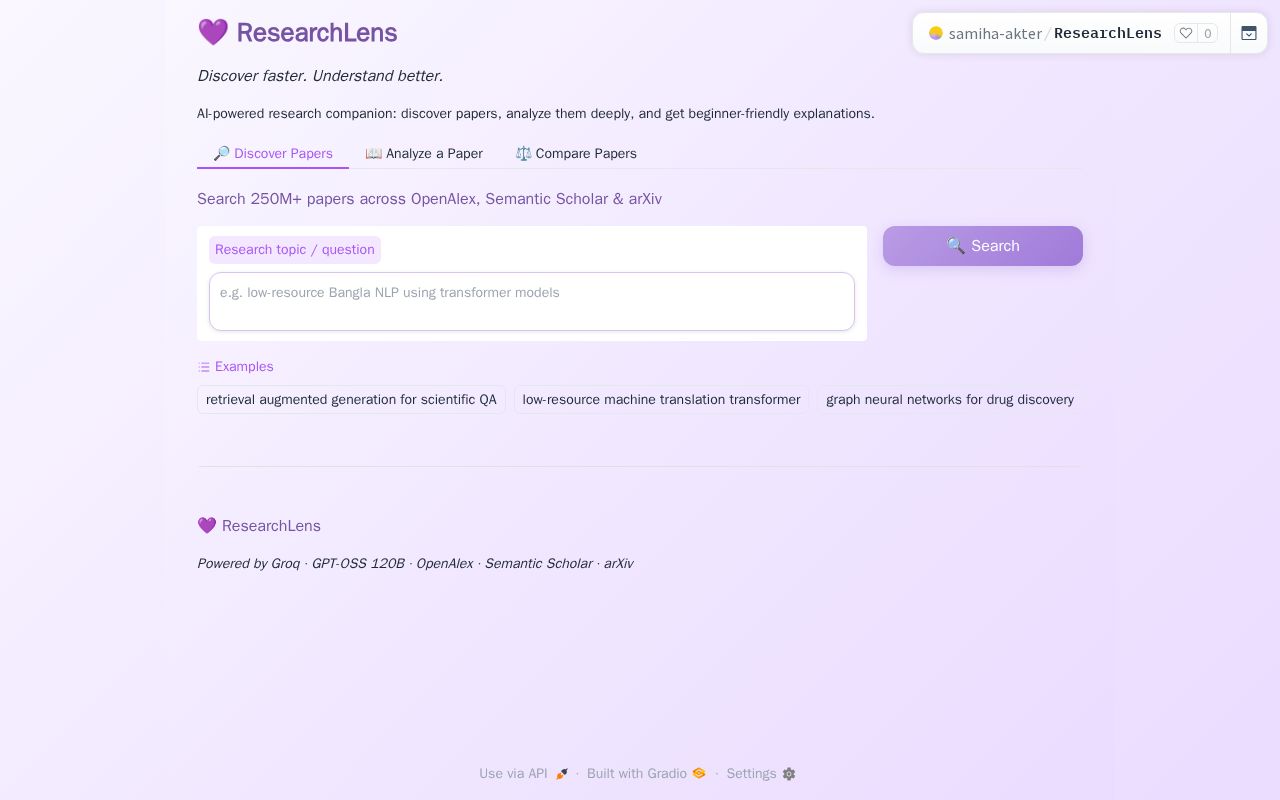Screen dimensions: 1280x800
Task: Click the 'Examples' label text
Action: pyautogui.click(x=244, y=367)
